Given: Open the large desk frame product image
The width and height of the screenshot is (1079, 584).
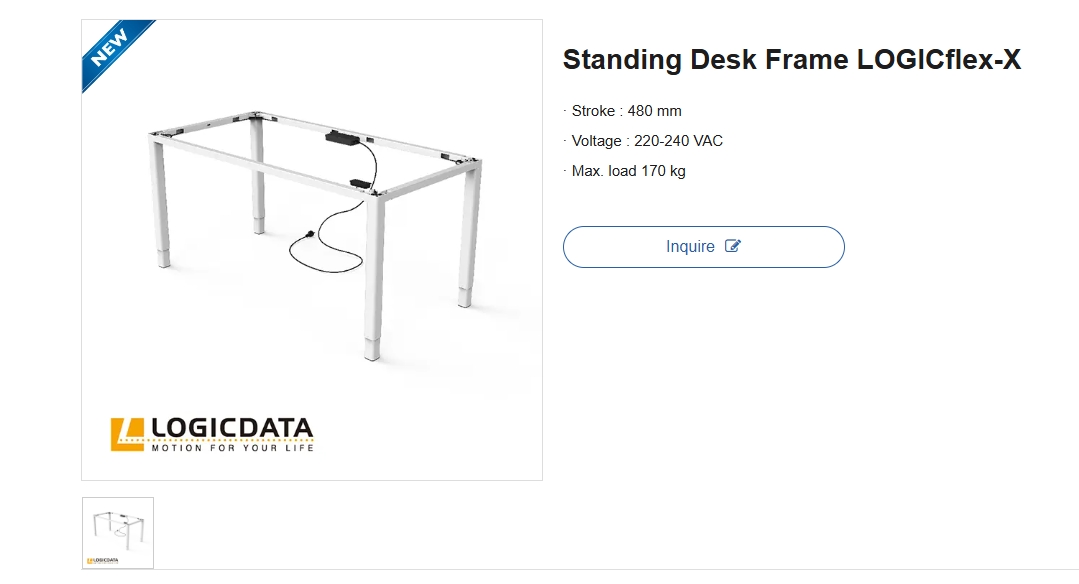Looking at the screenshot, I should pyautogui.click(x=312, y=250).
